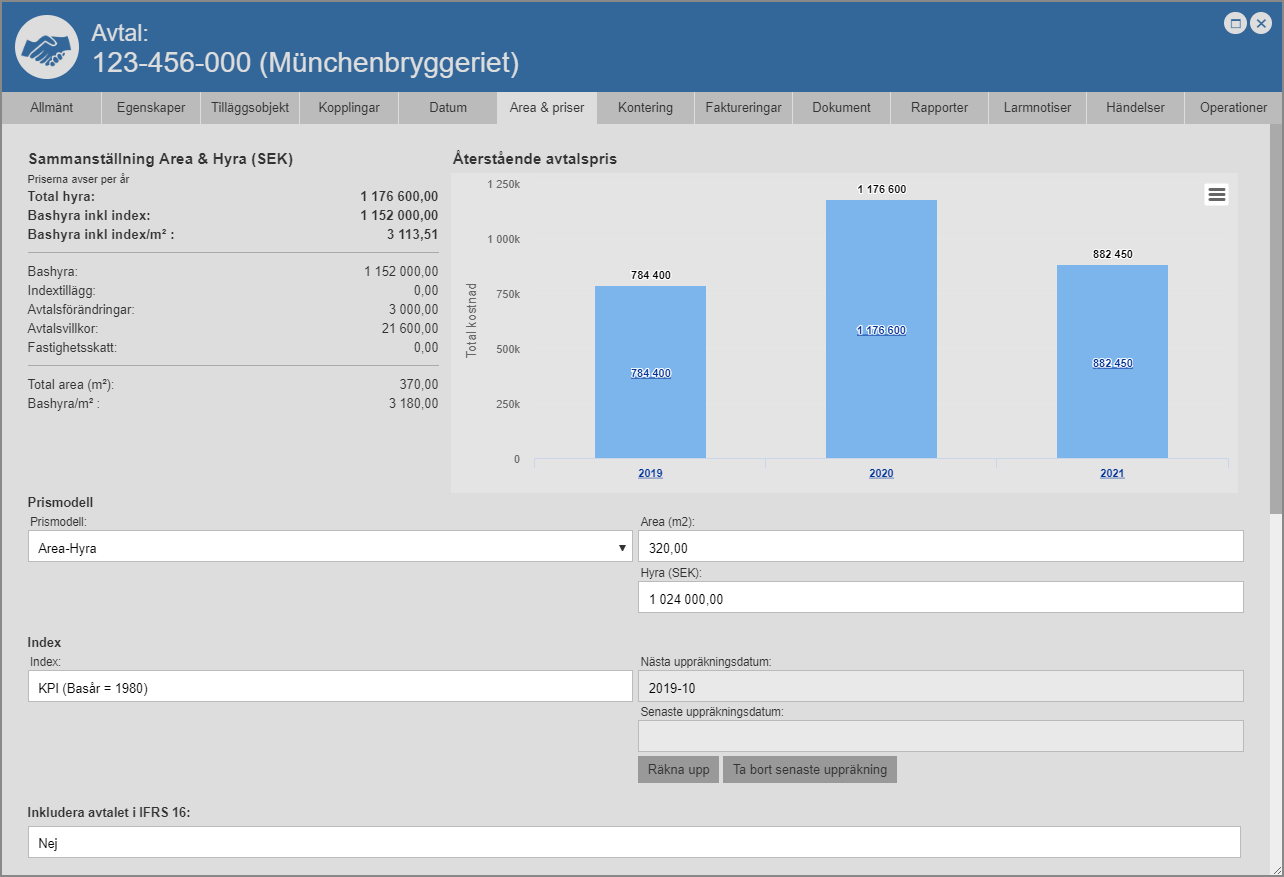Viewport: 1284px width, 877px height.
Task: Expand the Prismodell dropdown
Action: tap(330, 547)
